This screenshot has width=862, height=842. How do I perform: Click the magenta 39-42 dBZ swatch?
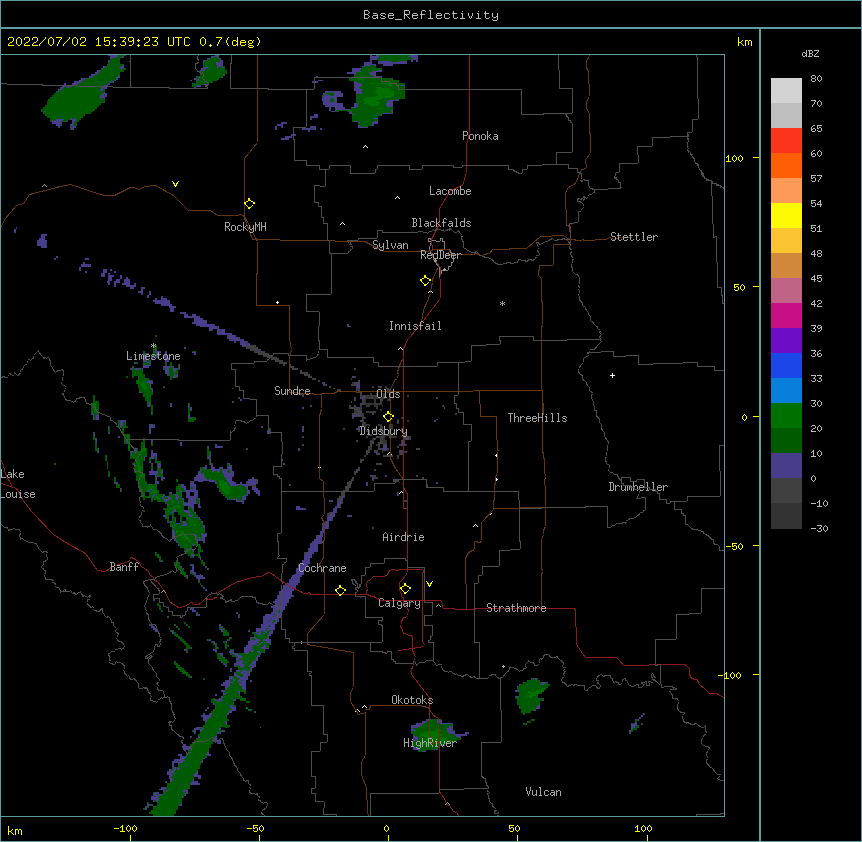pyautogui.click(x=786, y=315)
